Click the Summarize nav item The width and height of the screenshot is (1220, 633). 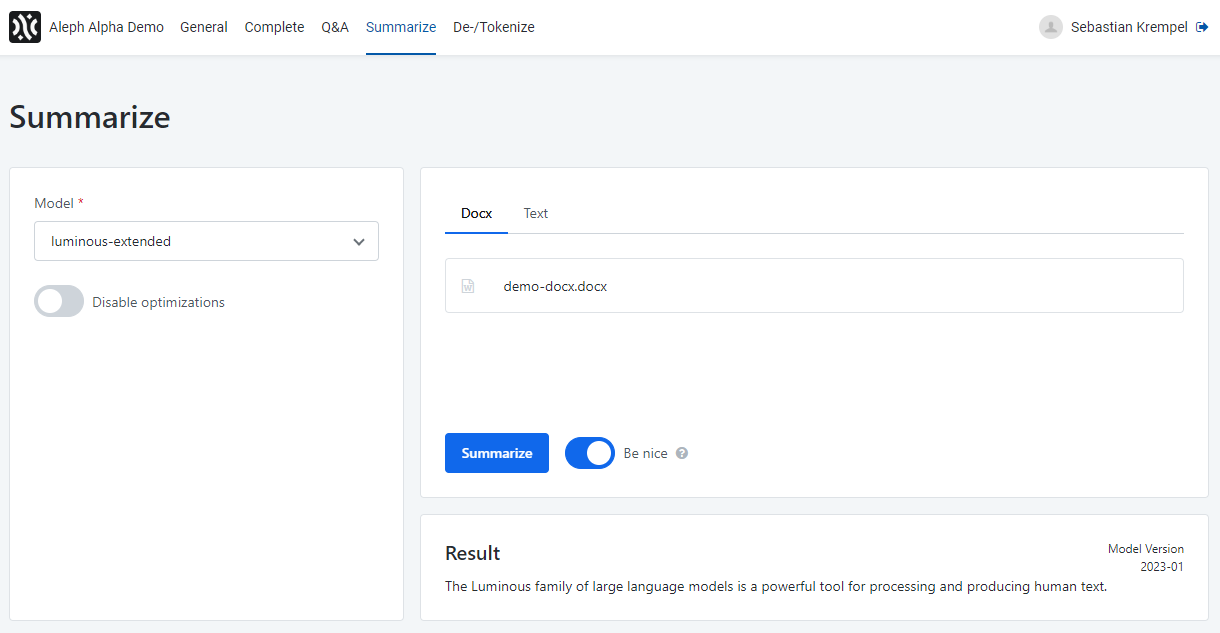401,27
